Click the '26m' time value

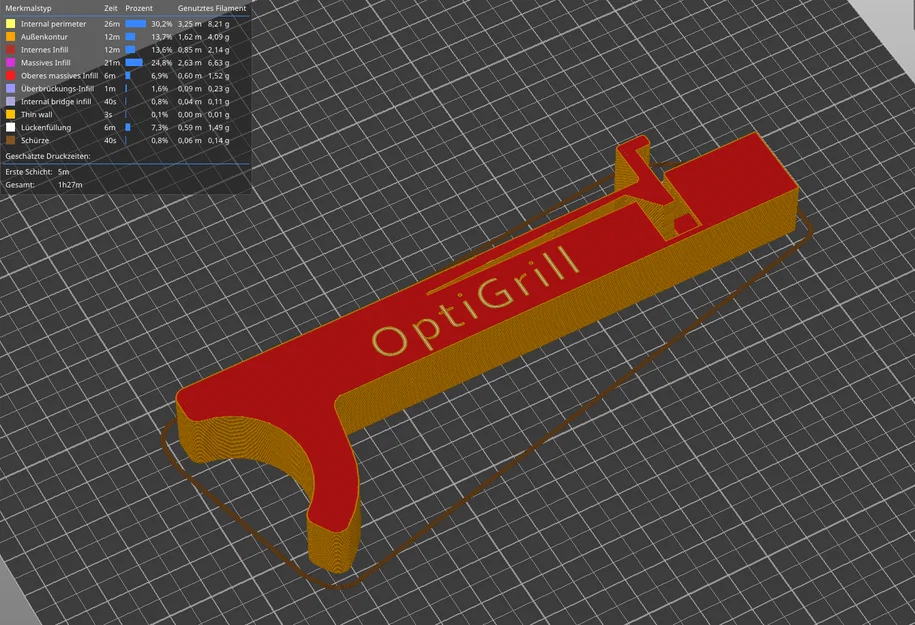pos(112,24)
